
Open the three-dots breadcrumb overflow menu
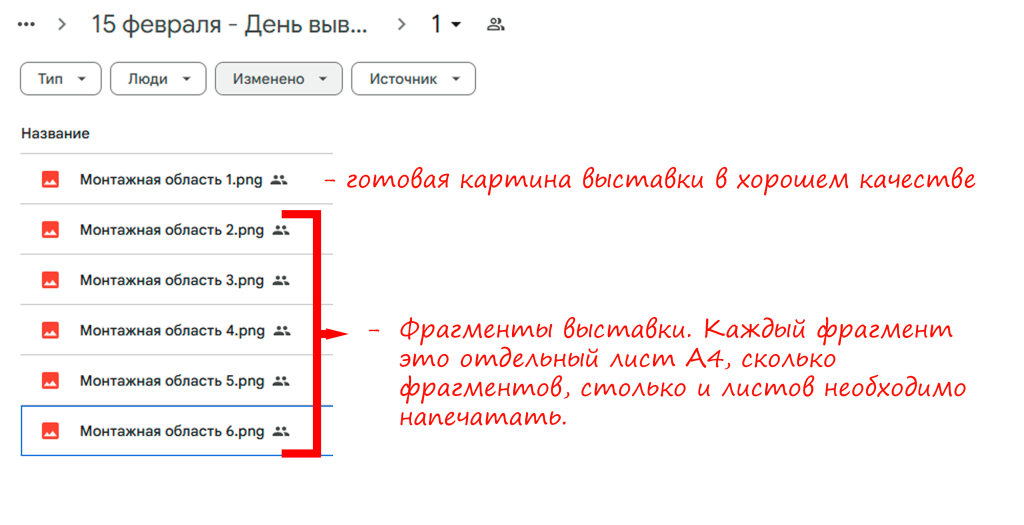(27, 24)
